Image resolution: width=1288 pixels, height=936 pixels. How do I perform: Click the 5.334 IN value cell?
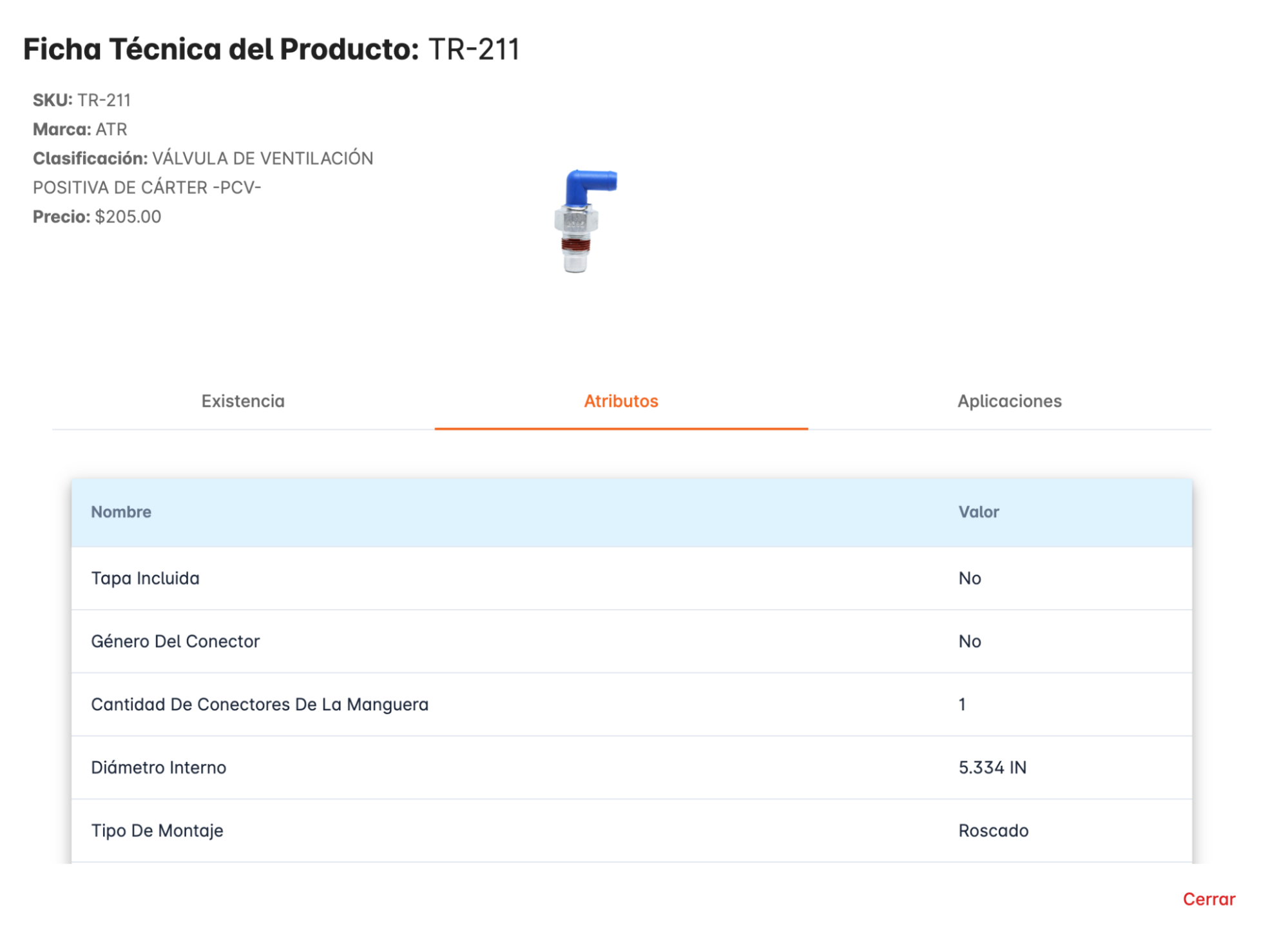point(992,768)
